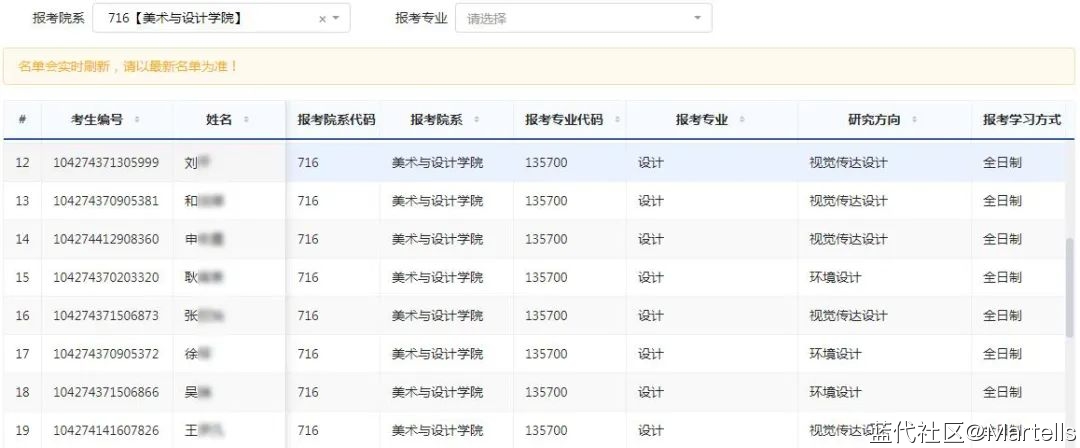
Task: Select candidate number 104274371305999 in row 12
Action: click(x=106, y=163)
